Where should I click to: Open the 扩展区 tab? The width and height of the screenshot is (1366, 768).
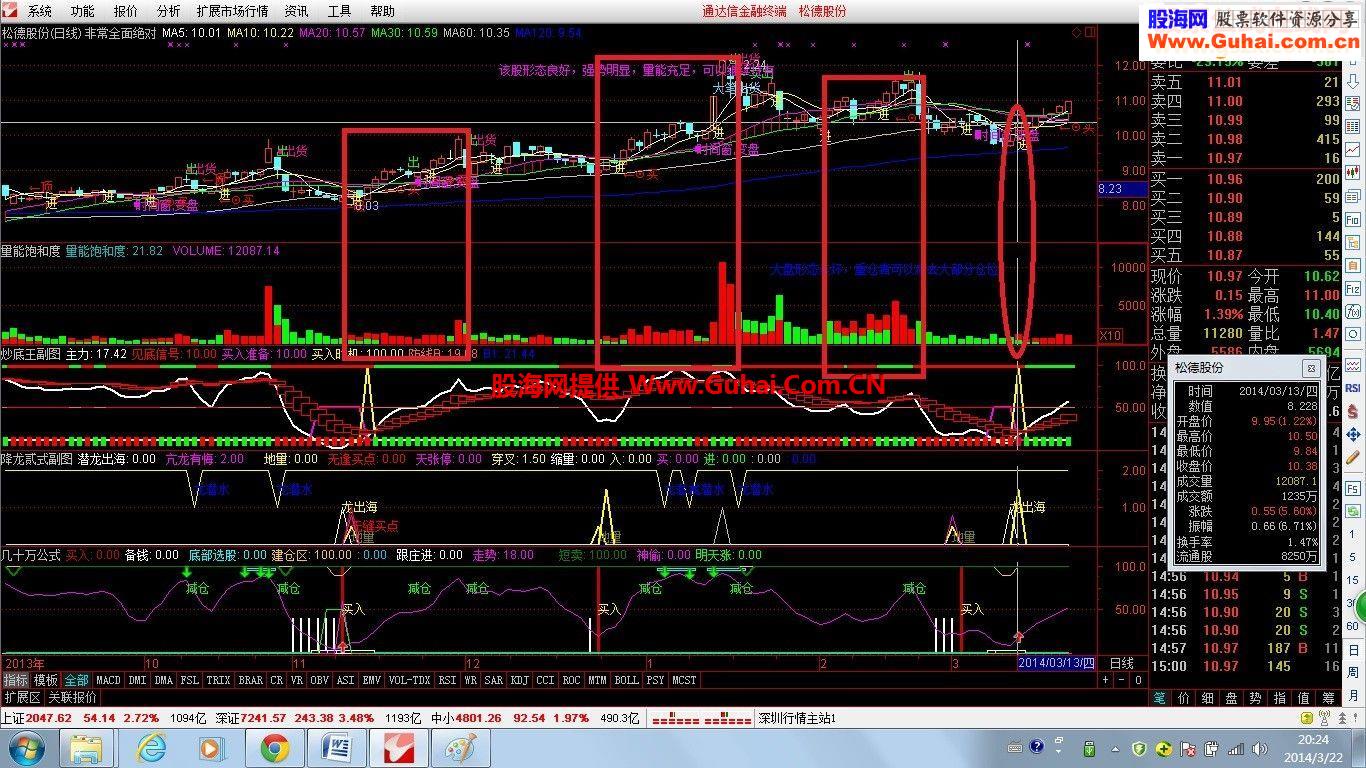pos(22,697)
